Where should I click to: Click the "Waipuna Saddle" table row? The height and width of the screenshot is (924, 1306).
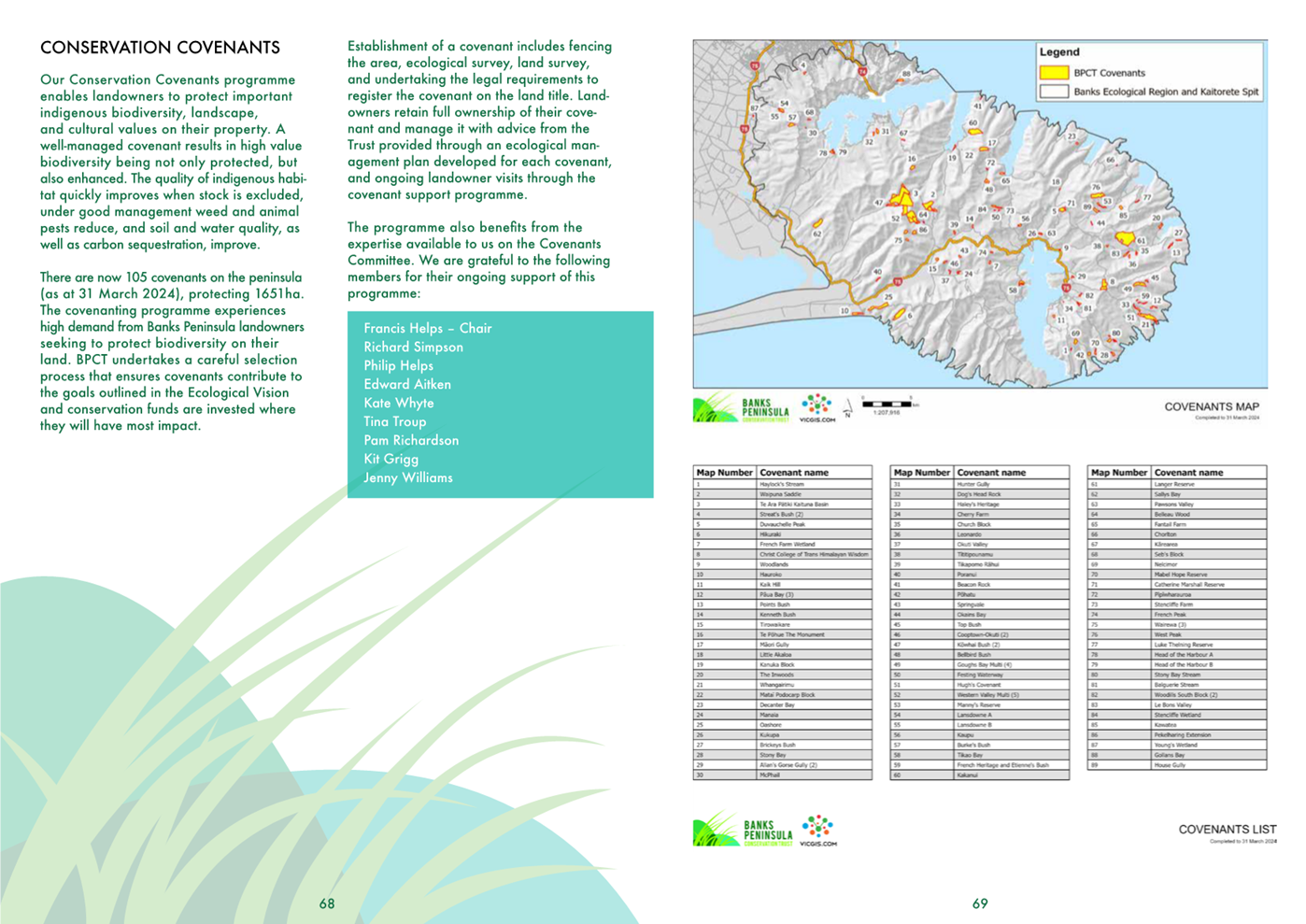(783, 494)
